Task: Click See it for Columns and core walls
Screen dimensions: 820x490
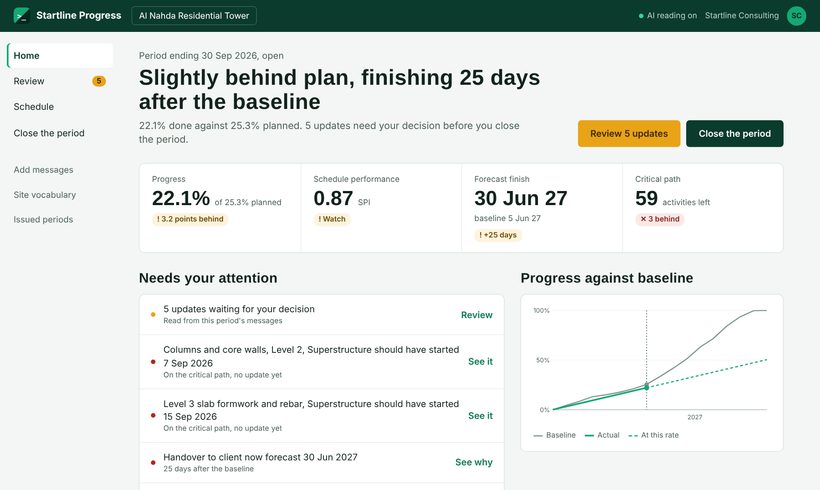Action: tap(480, 361)
